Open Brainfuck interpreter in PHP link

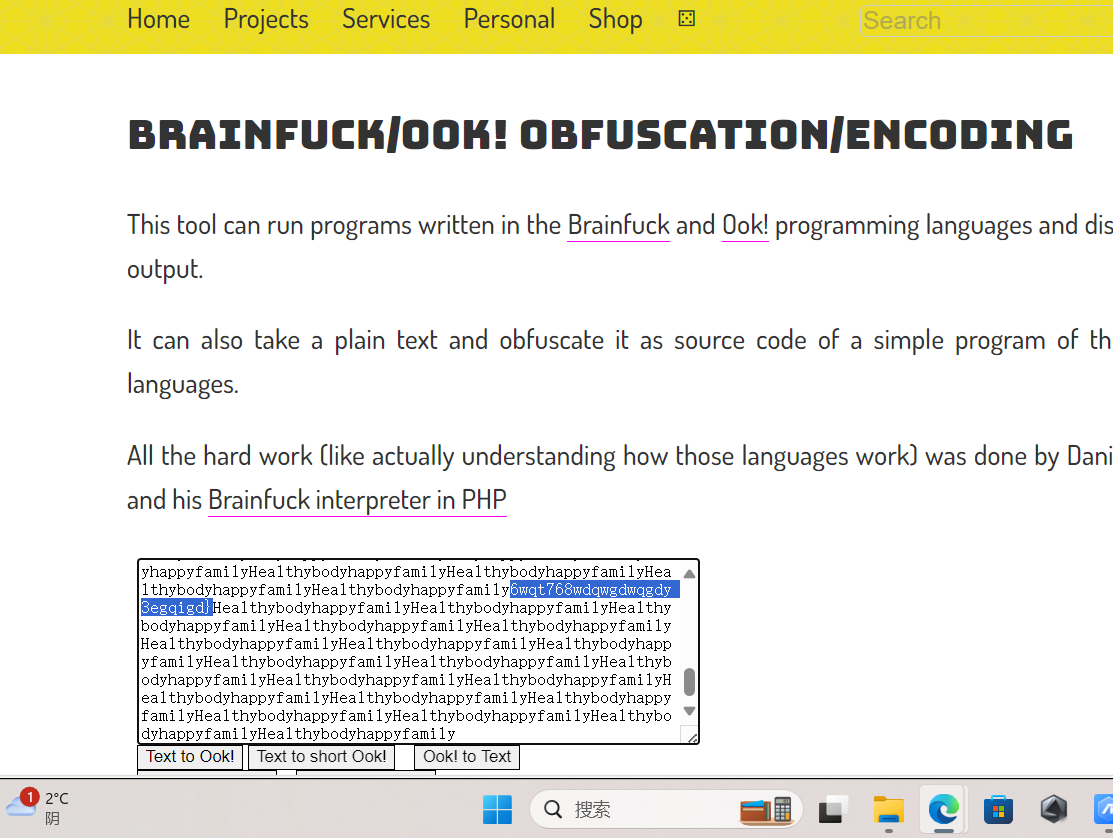[x=357, y=500]
